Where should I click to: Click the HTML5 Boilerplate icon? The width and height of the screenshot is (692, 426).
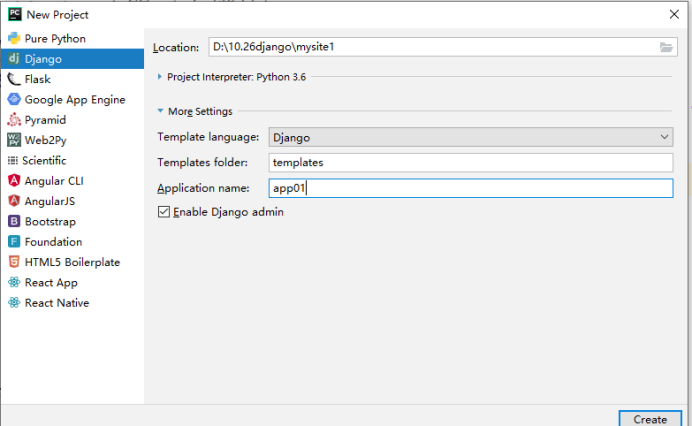(x=14, y=262)
